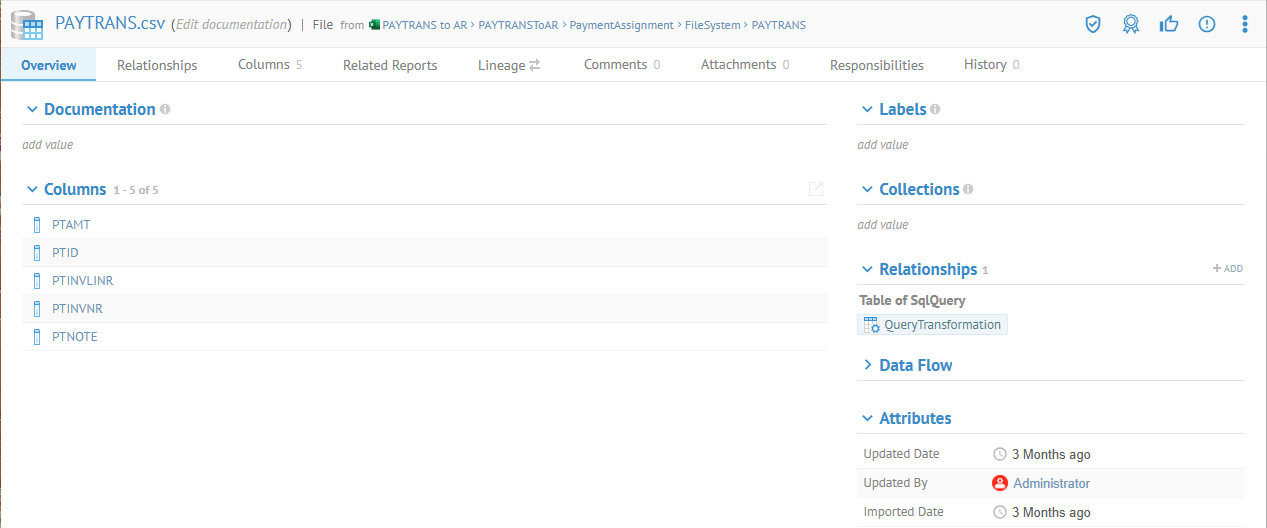This screenshot has width=1267, height=528.
Task: Click the Collections info icon
Action: pyautogui.click(x=968, y=189)
